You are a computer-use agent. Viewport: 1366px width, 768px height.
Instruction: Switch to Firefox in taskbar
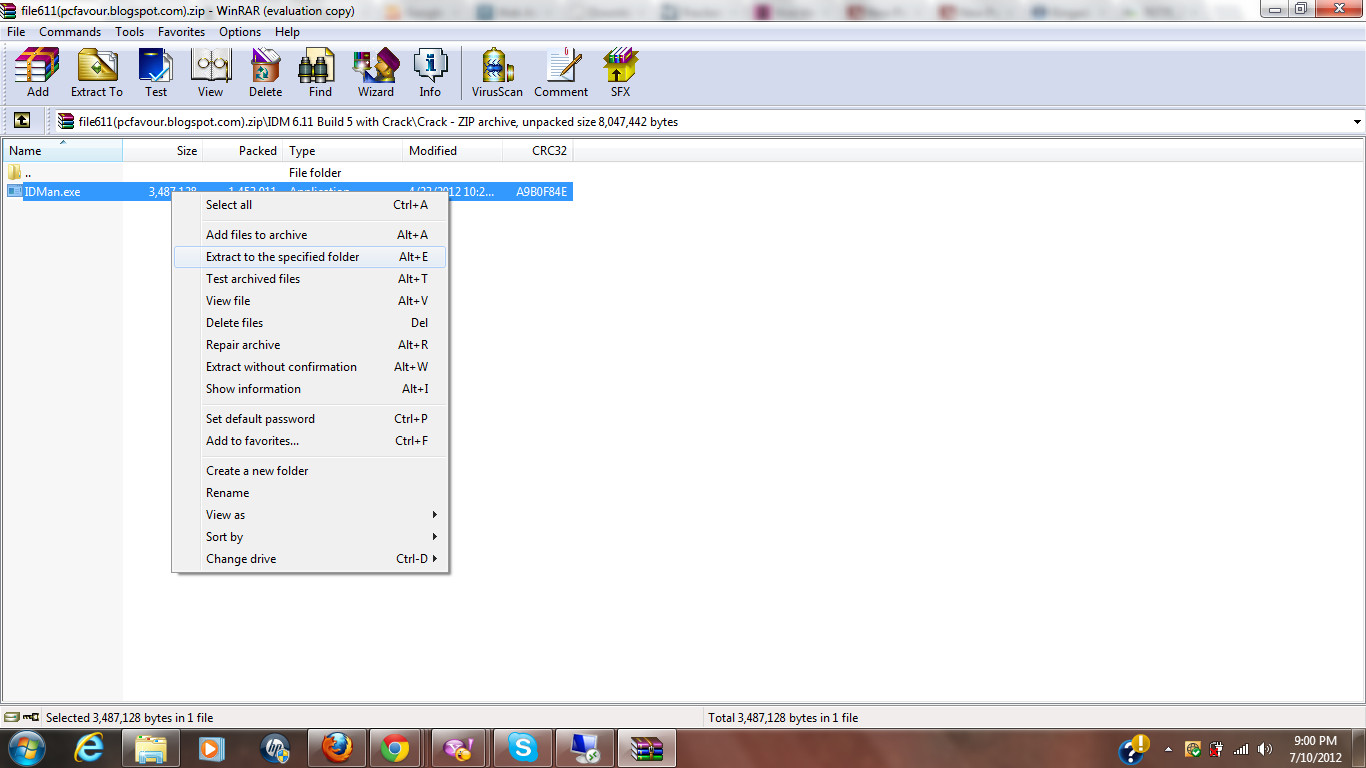point(337,748)
